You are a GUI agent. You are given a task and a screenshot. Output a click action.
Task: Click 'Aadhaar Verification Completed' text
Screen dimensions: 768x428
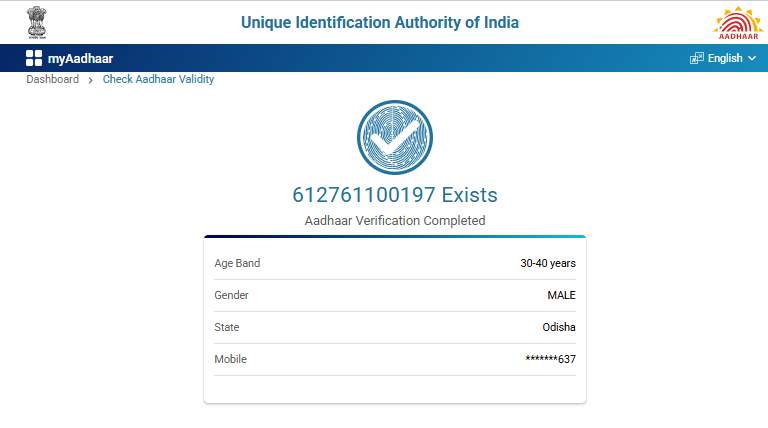tap(394, 220)
